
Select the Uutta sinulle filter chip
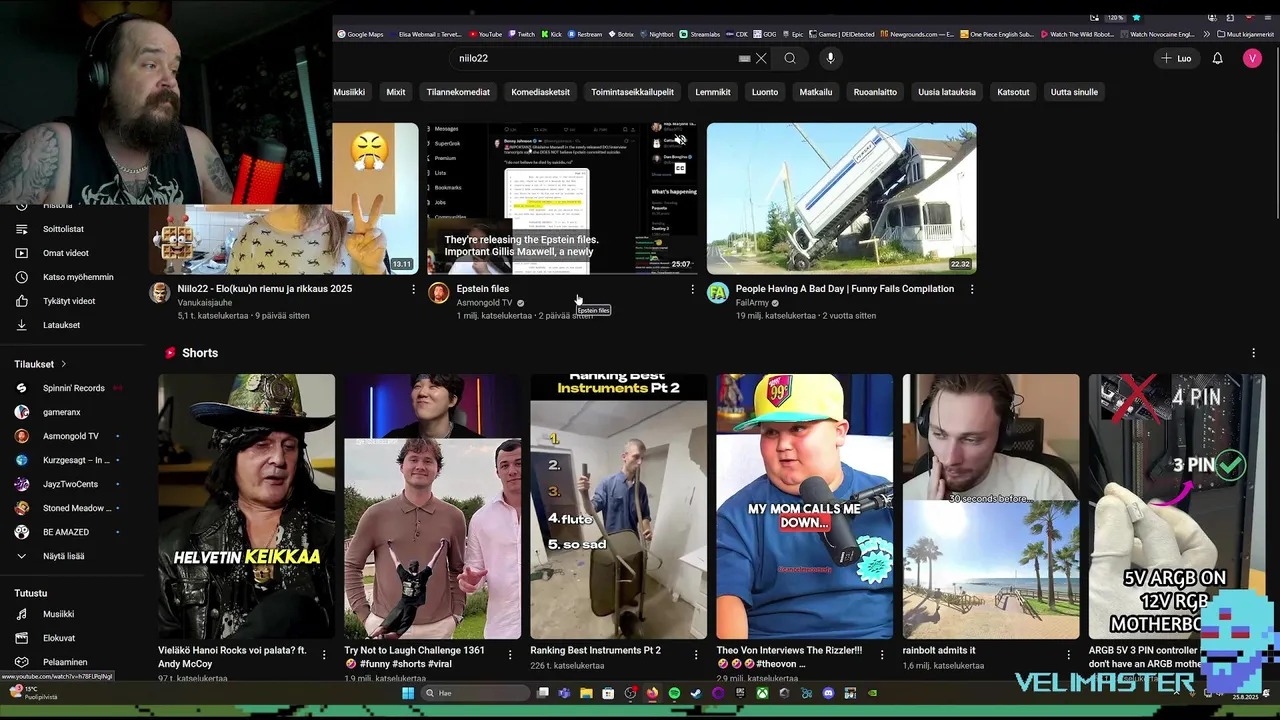pos(1074,92)
